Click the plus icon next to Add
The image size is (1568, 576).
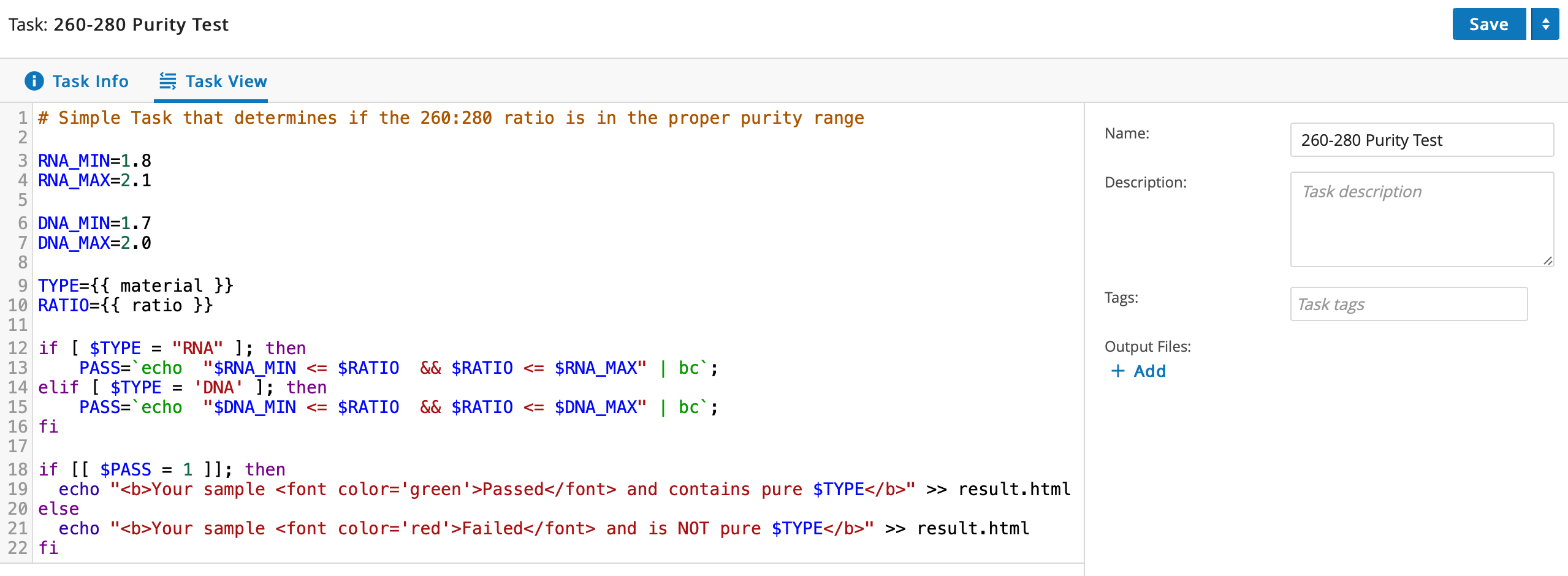(1117, 371)
